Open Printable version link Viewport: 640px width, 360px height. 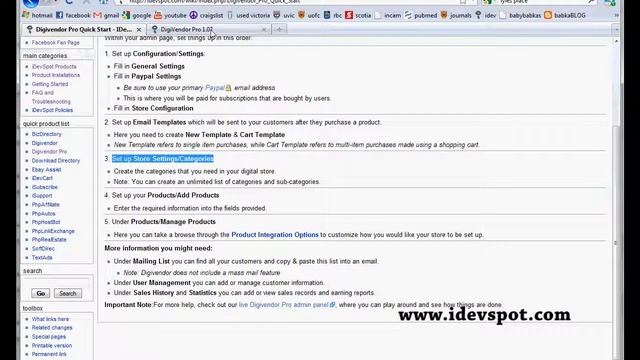[x=52, y=346]
